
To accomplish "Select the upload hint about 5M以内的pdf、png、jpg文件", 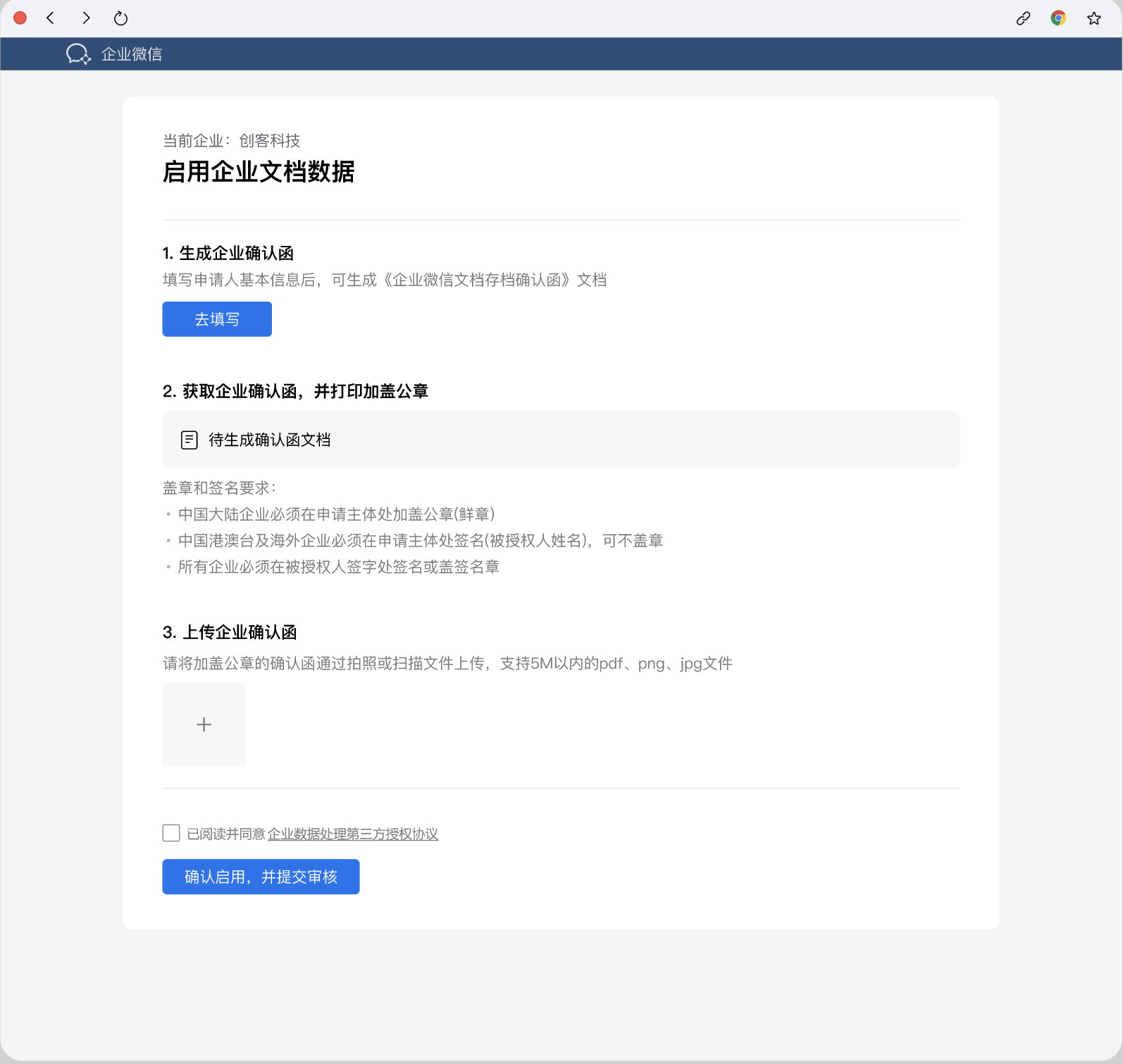I will [448, 664].
